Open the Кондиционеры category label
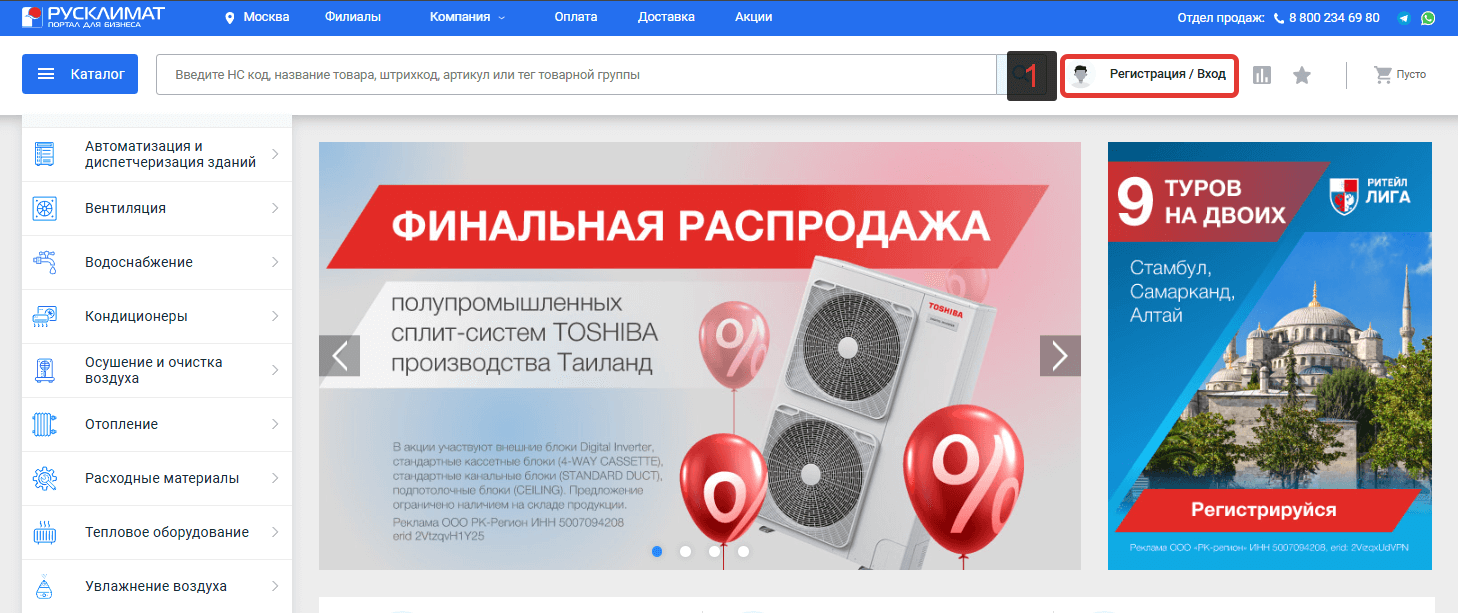 [x=136, y=316]
